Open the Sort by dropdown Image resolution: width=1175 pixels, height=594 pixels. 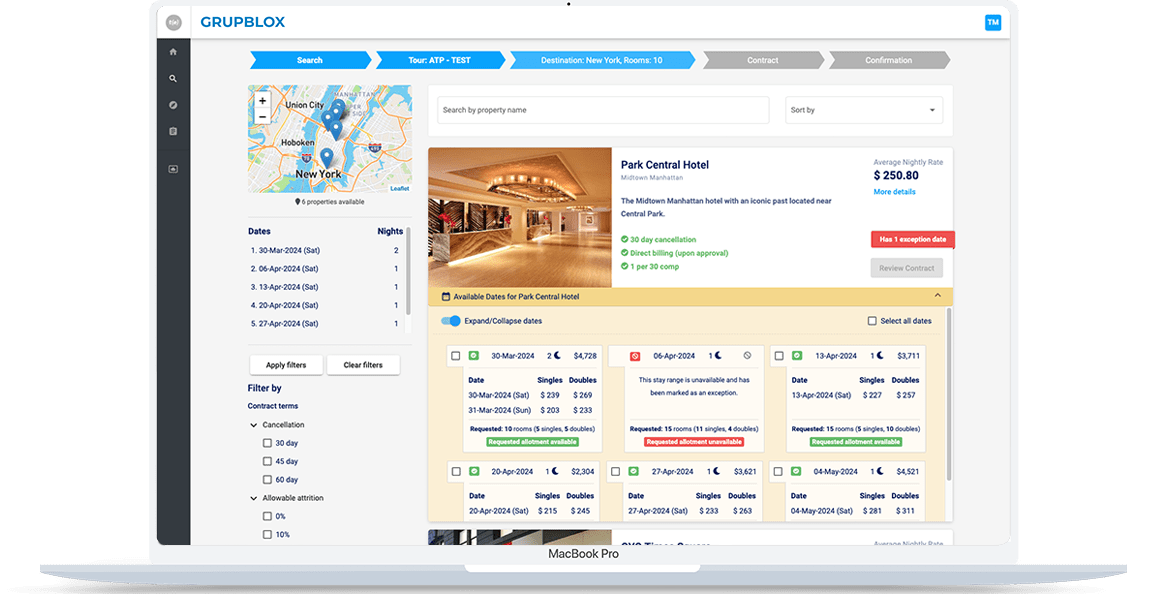pos(863,110)
